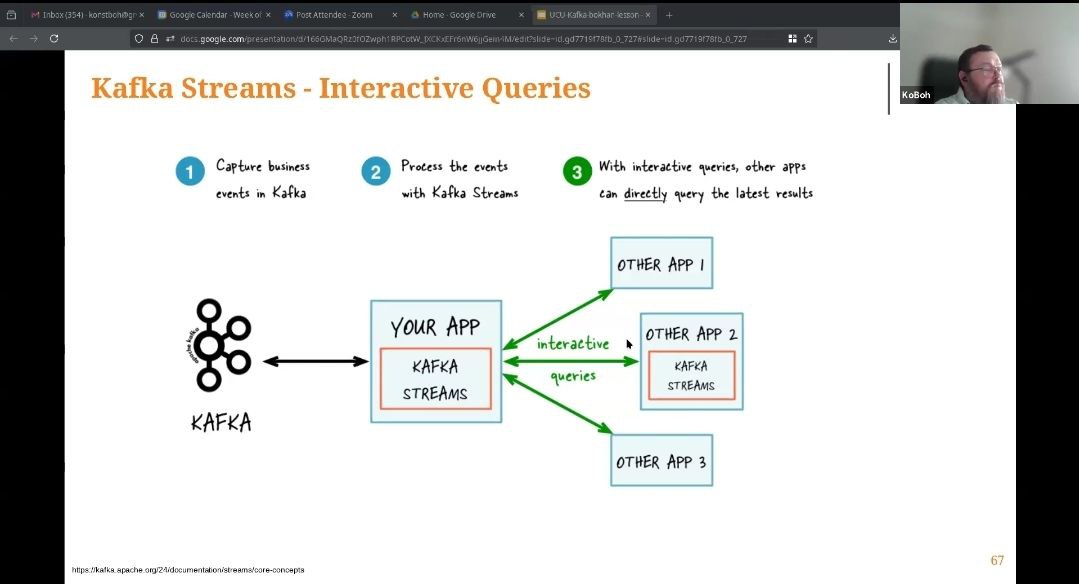Image resolution: width=1079 pixels, height=584 pixels.
Task: Click the slide title Kafka Streams - Interactive Queries
Action: [341, 88]
